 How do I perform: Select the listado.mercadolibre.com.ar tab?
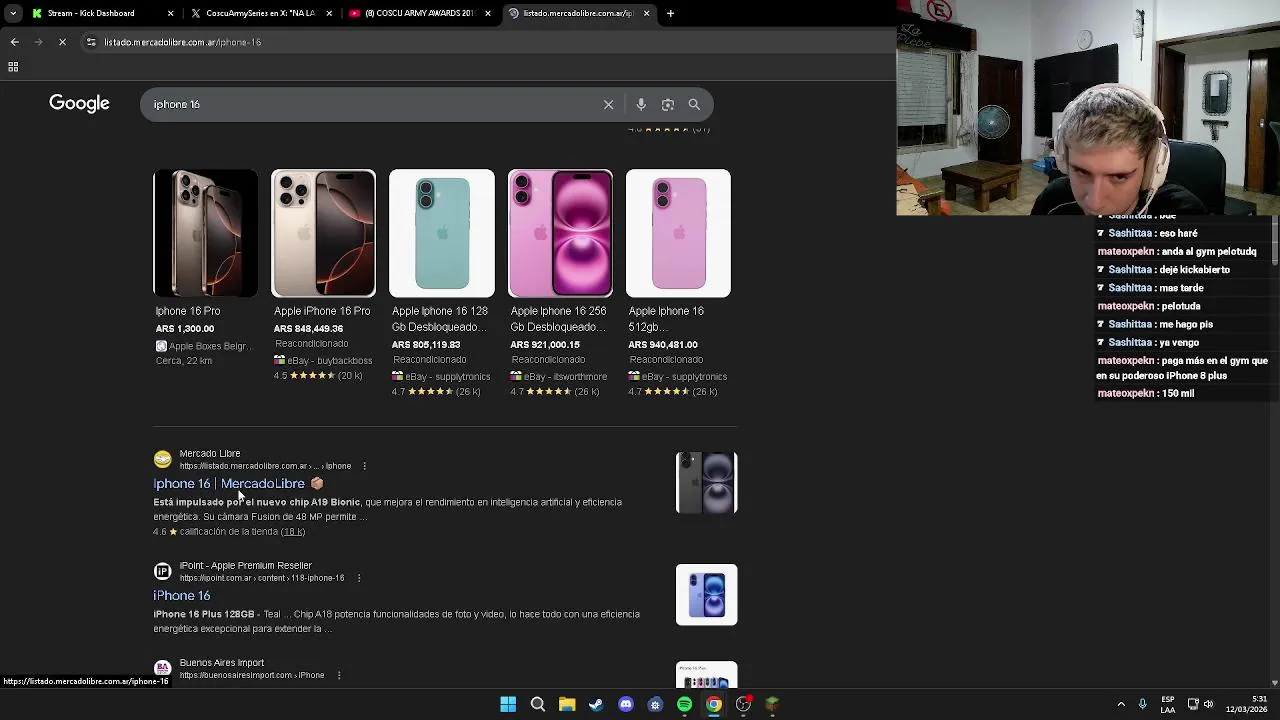[x=578, y=13]
